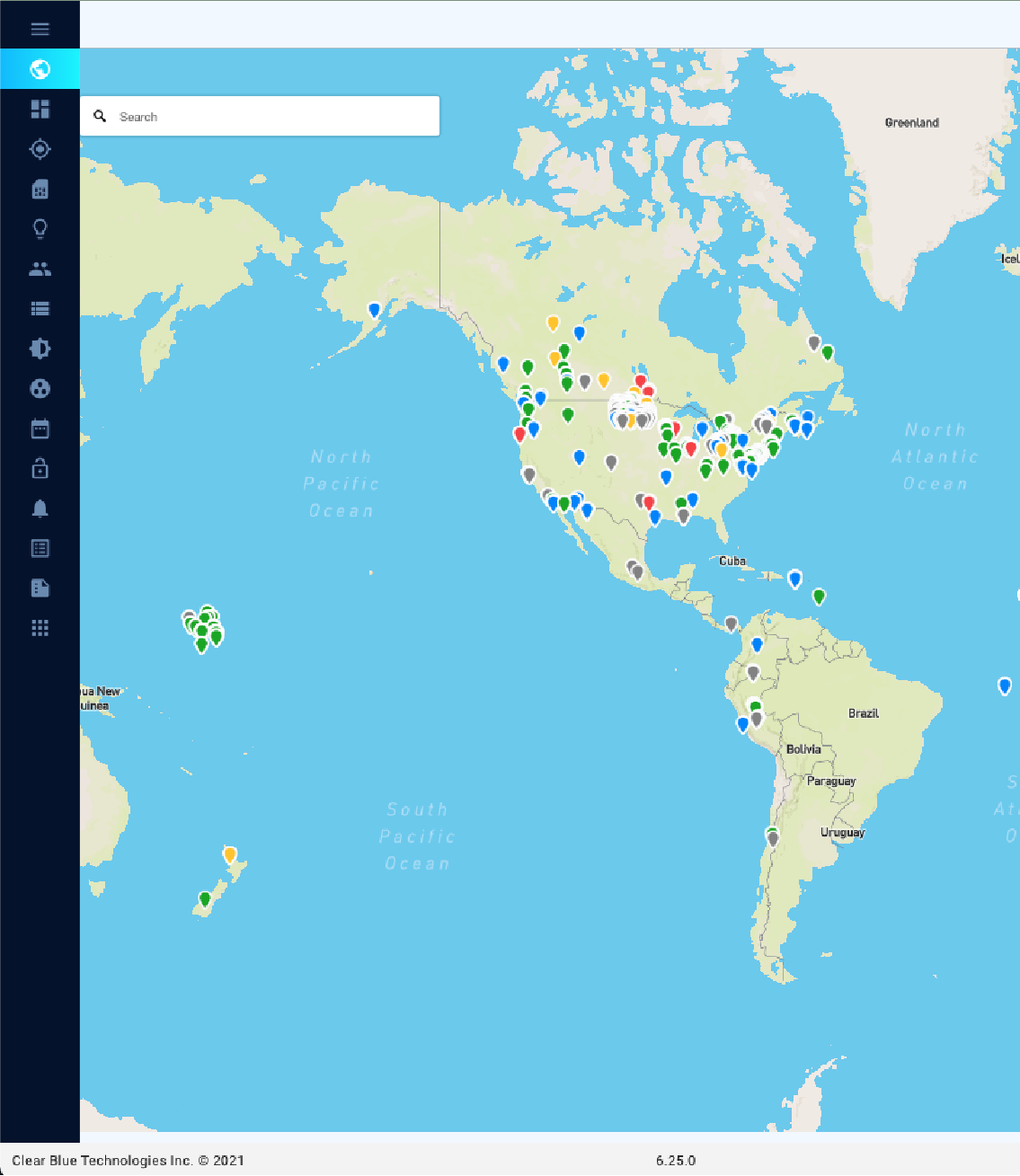
Task: Open the calendar schedule icon
Action: click(x=40, y=429)
